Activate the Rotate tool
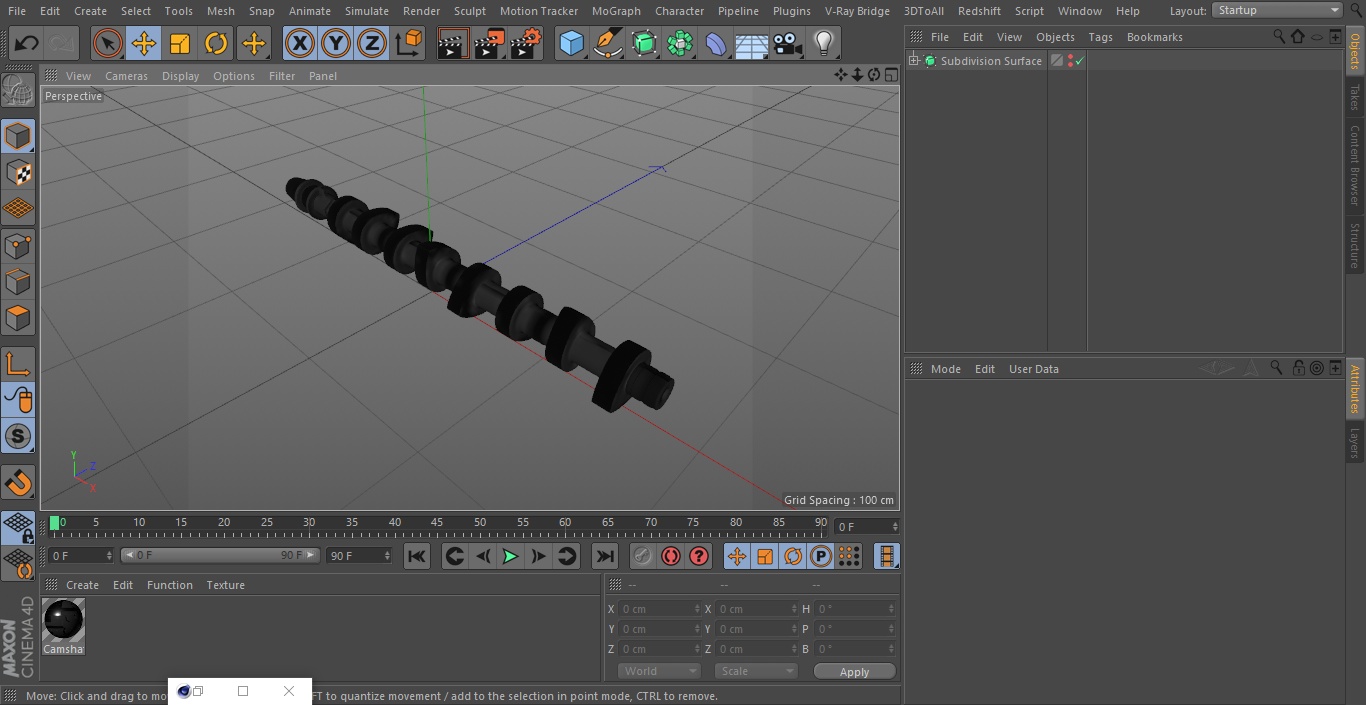 click(x=216, y=44)
